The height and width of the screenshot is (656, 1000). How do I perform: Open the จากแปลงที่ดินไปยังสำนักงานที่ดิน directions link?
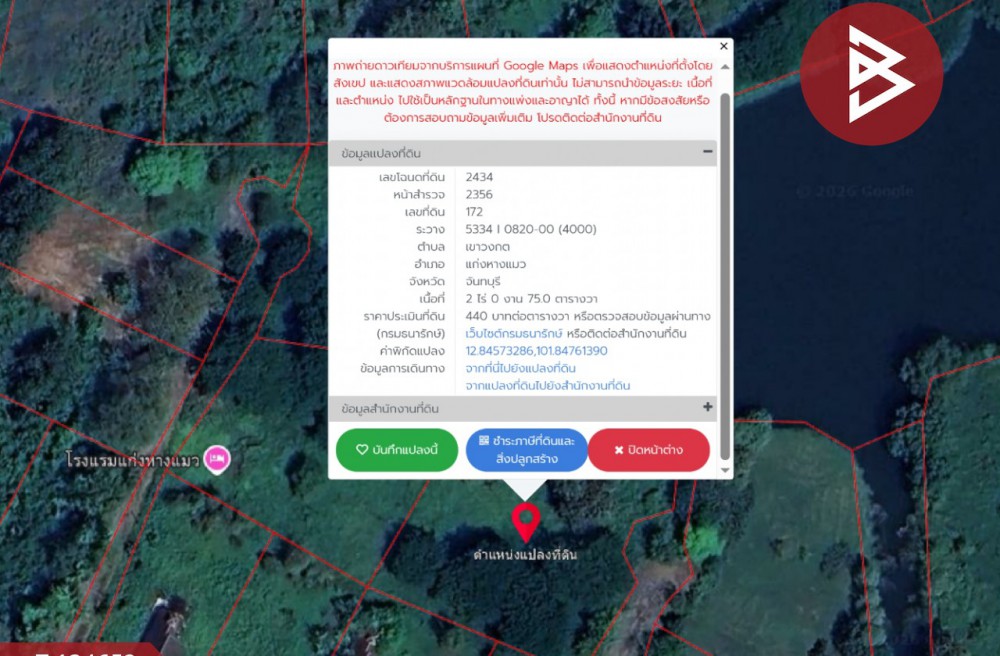[x=548, y=385]
